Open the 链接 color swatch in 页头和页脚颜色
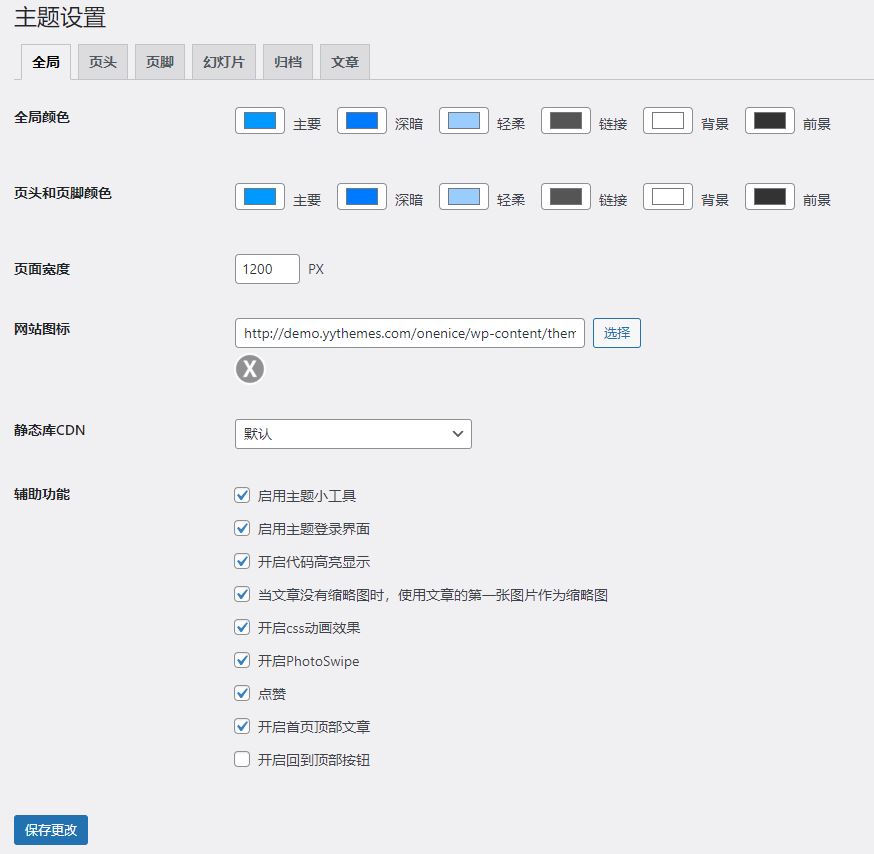 pos(565,196)
